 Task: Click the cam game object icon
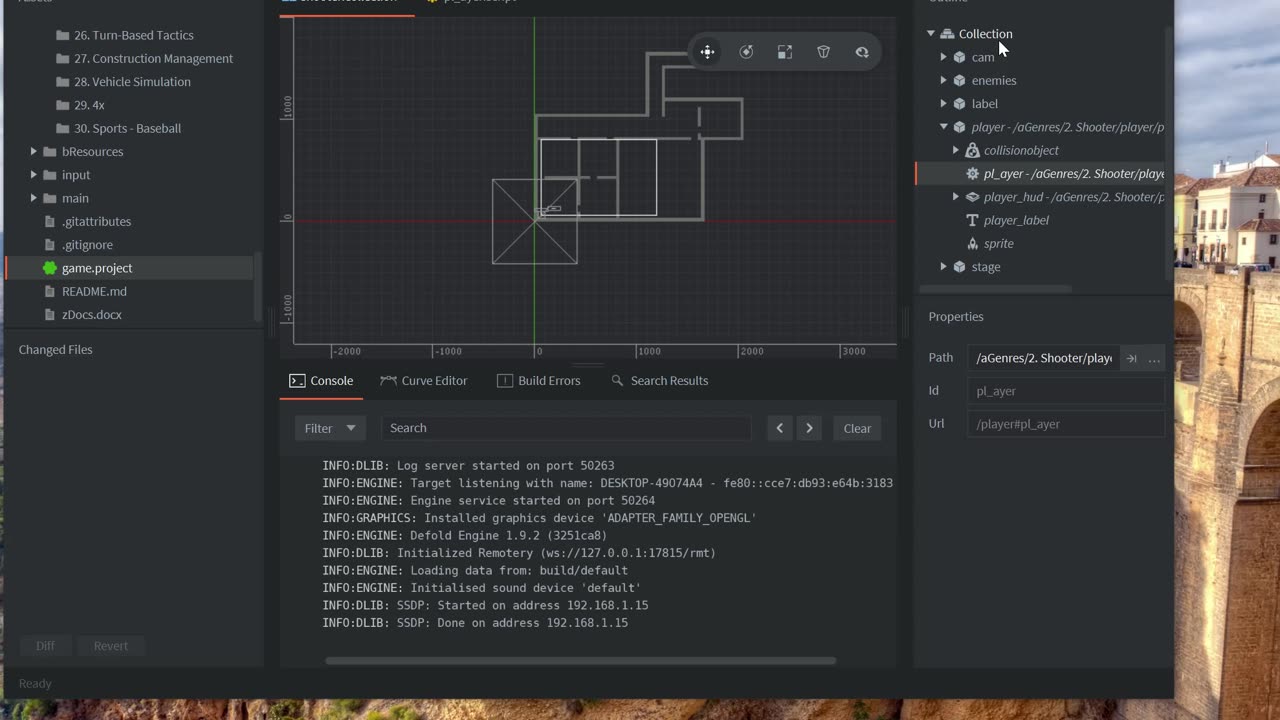click(x=959, y=57)
